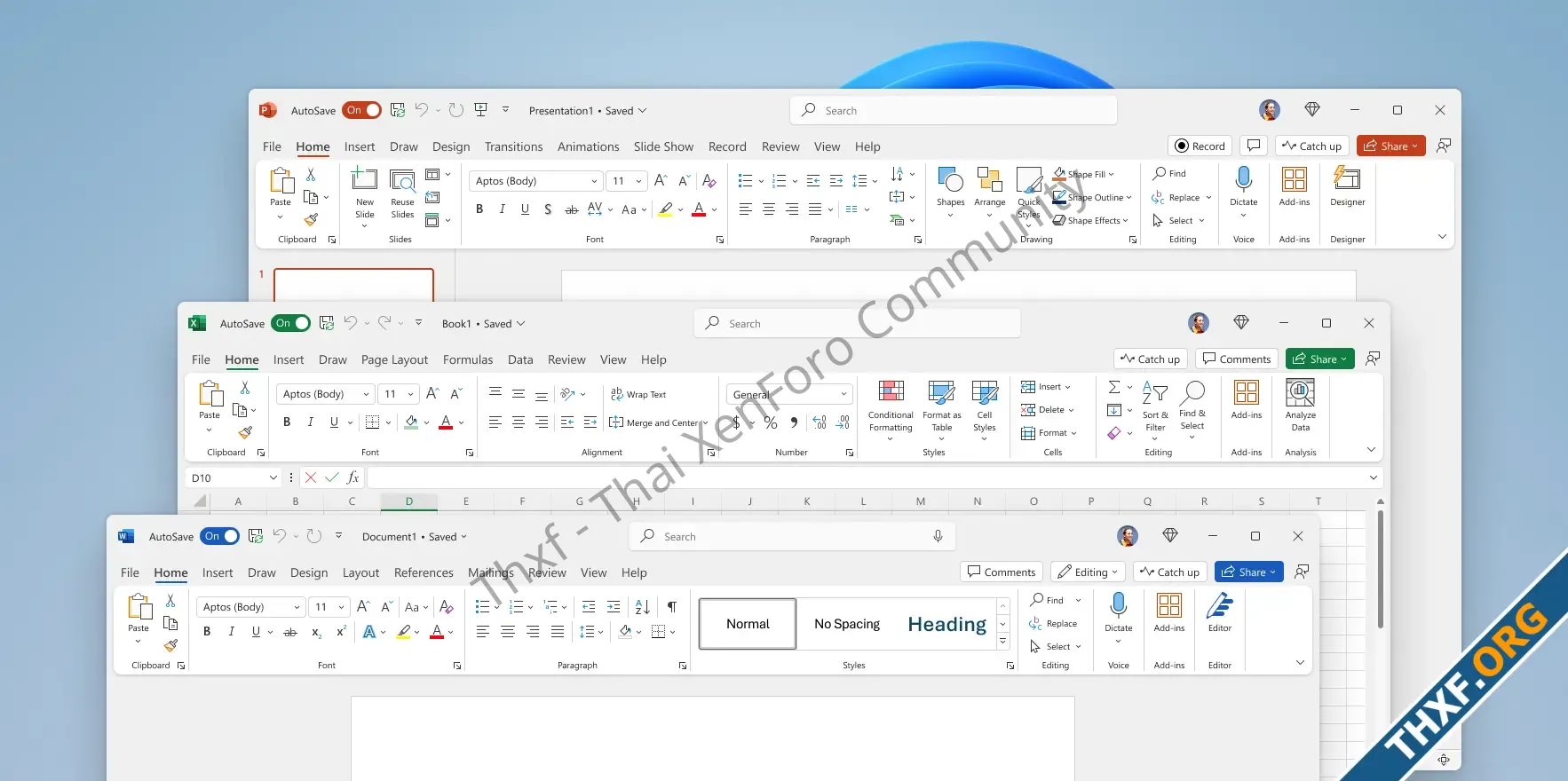
Task: Open Word font name dropdown
Action: (x=297, y=607)
